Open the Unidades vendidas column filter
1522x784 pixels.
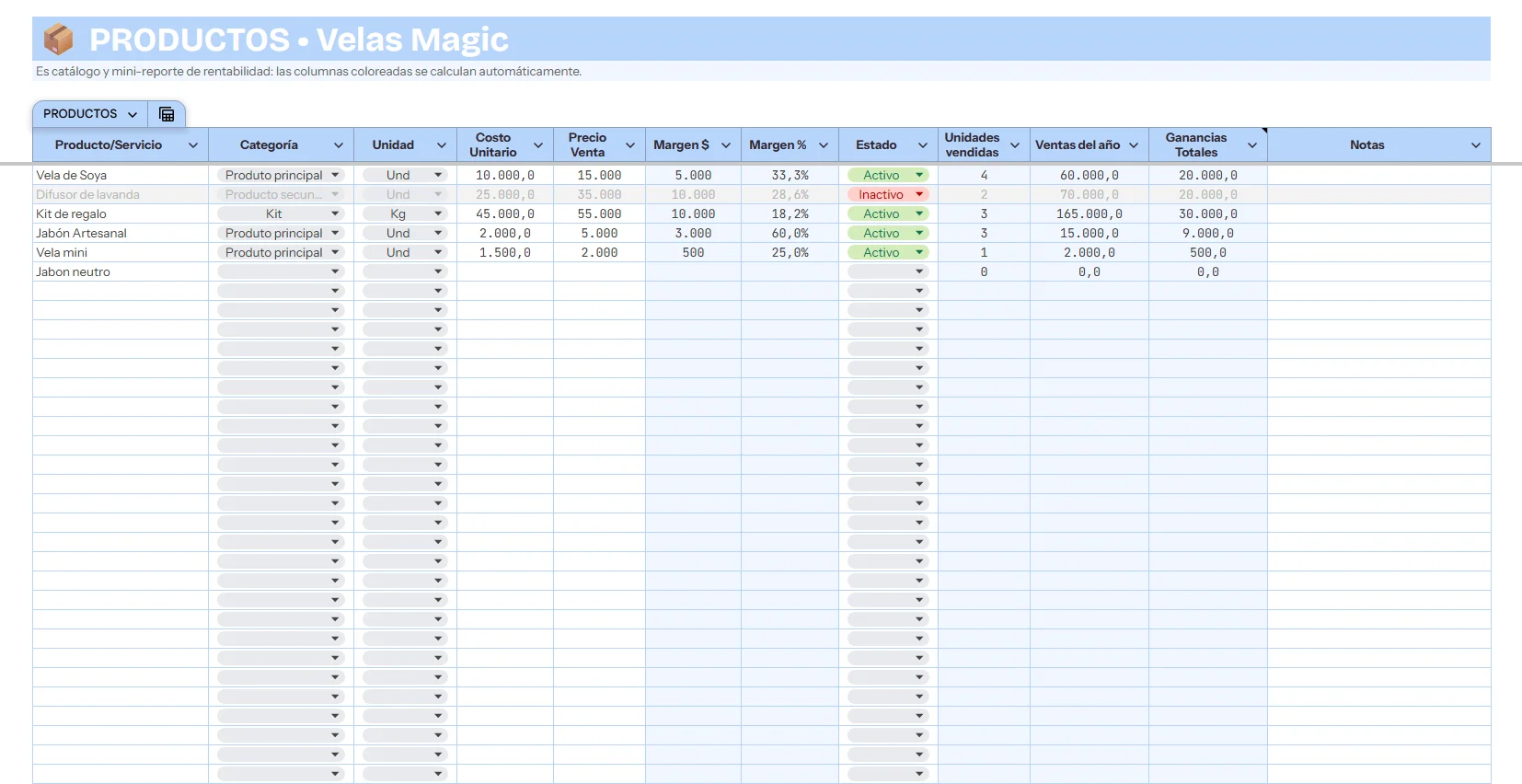[x=1015, y=145]
